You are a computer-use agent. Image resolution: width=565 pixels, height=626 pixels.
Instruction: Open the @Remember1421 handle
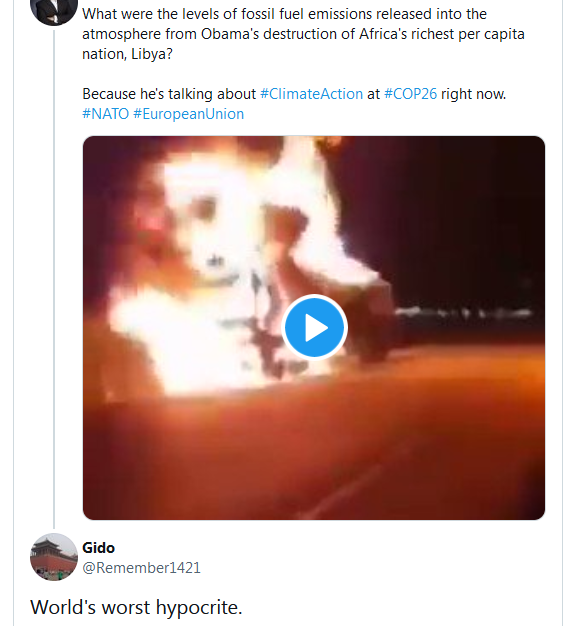141,568
